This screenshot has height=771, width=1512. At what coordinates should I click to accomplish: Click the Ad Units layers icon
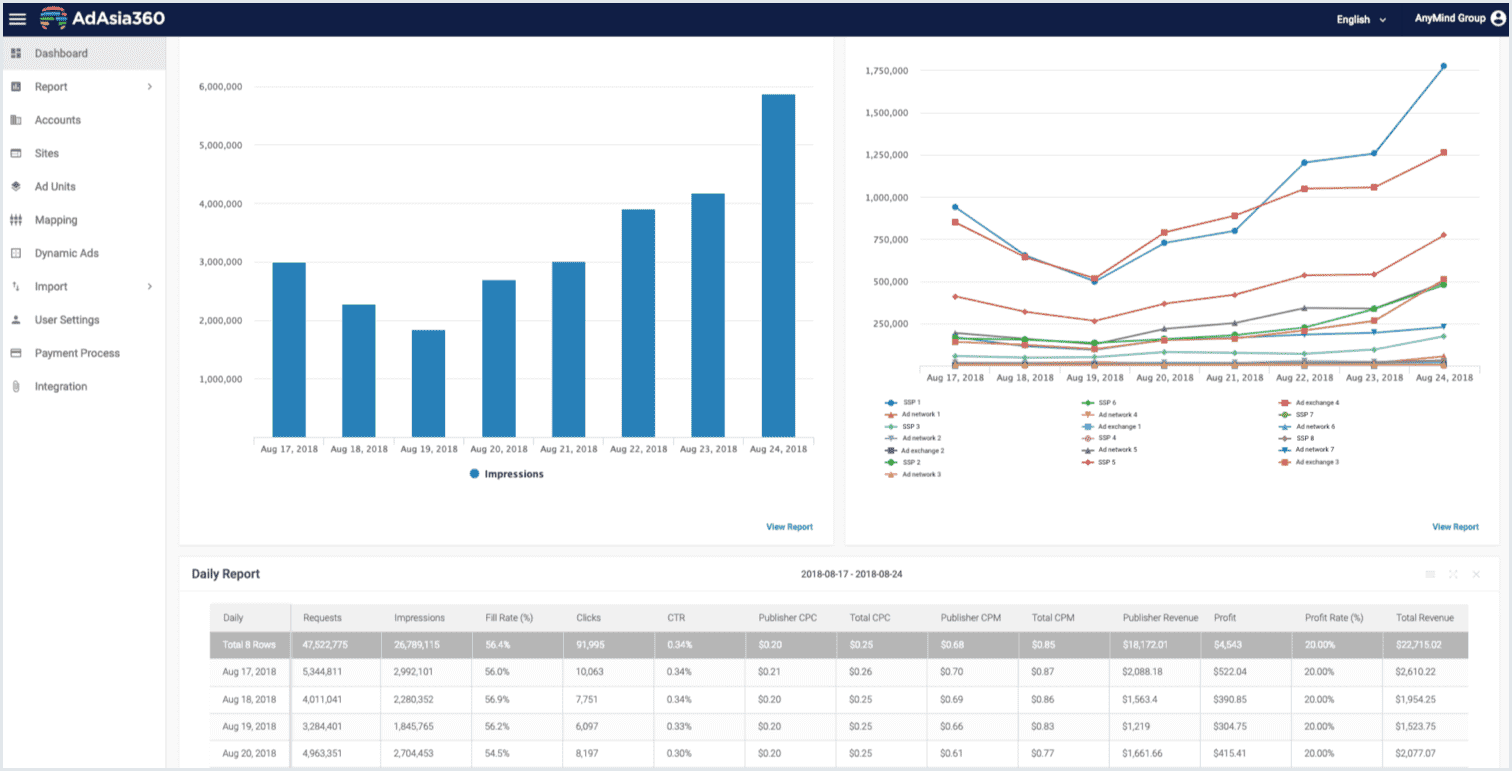(x=16, y=187)
